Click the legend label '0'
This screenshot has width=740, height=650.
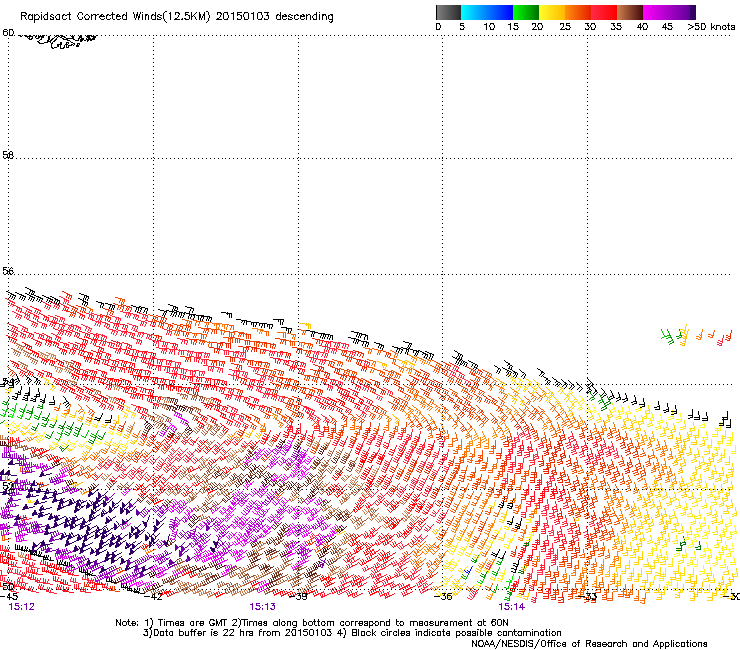tap(438, 27)
